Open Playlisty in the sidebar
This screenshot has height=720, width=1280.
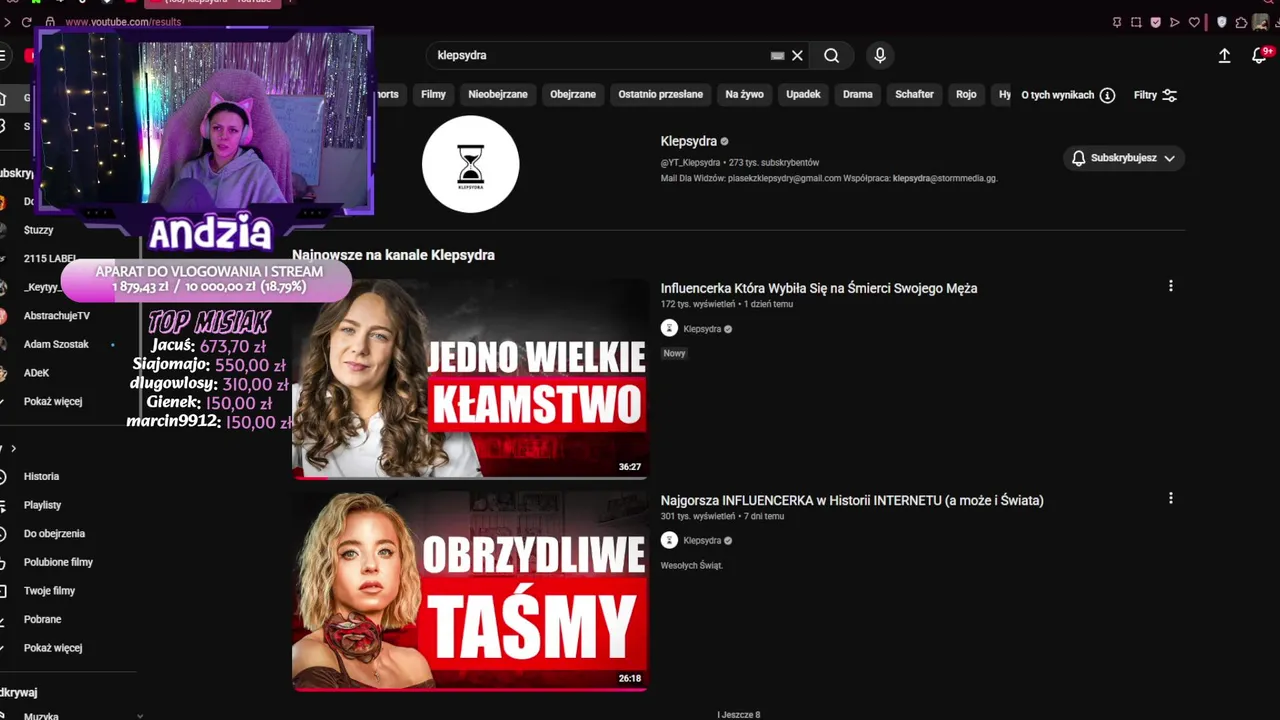pyautogui.click(x=42, y=505)
